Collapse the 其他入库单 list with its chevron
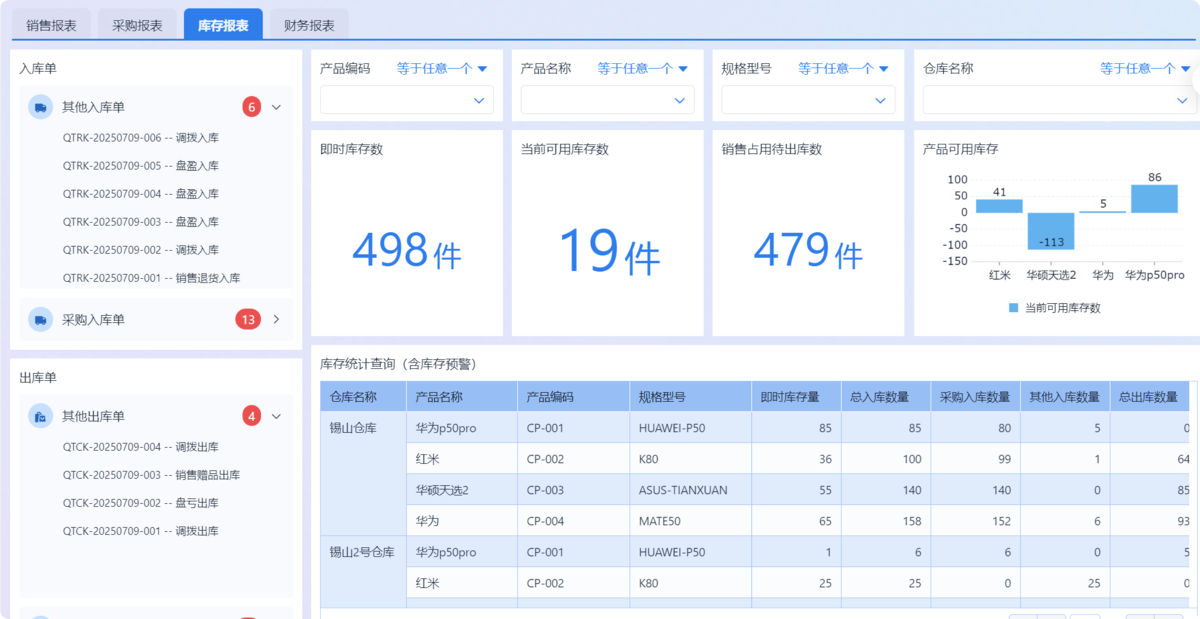Image resolution: width=1200 pixels, height=619 pixels. click(277, 107)
